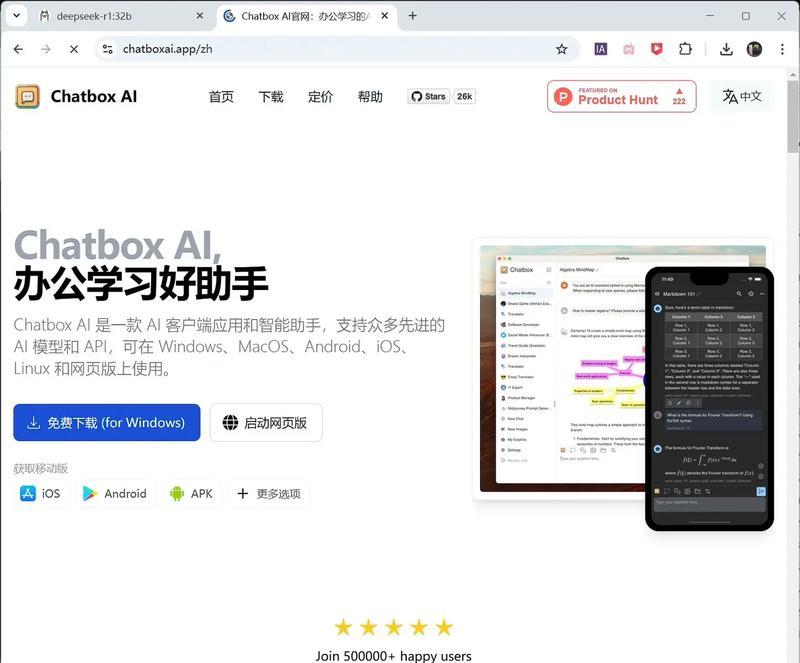Get the Android app on Google Play
800x663 pixels.
(x=115, y=494)
